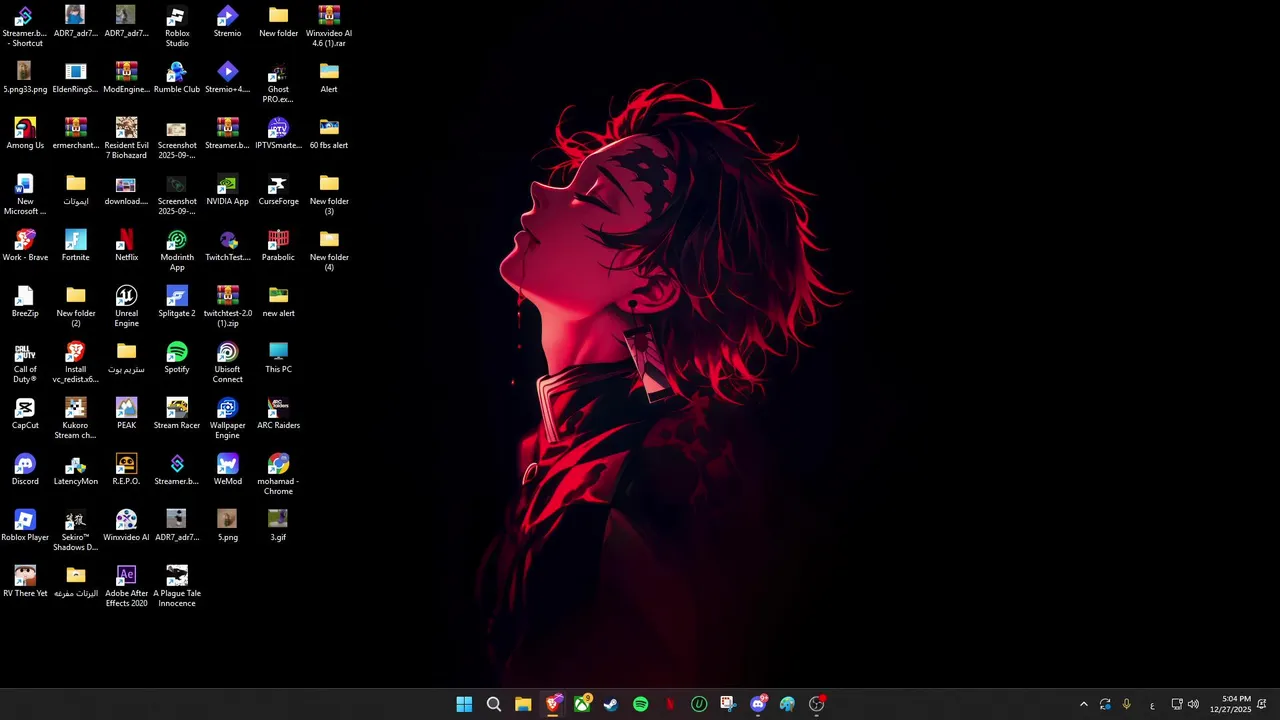The image size is (1280, 720).
Task: Select the 3.gif file thumbnail
Action: coord(278,526)
